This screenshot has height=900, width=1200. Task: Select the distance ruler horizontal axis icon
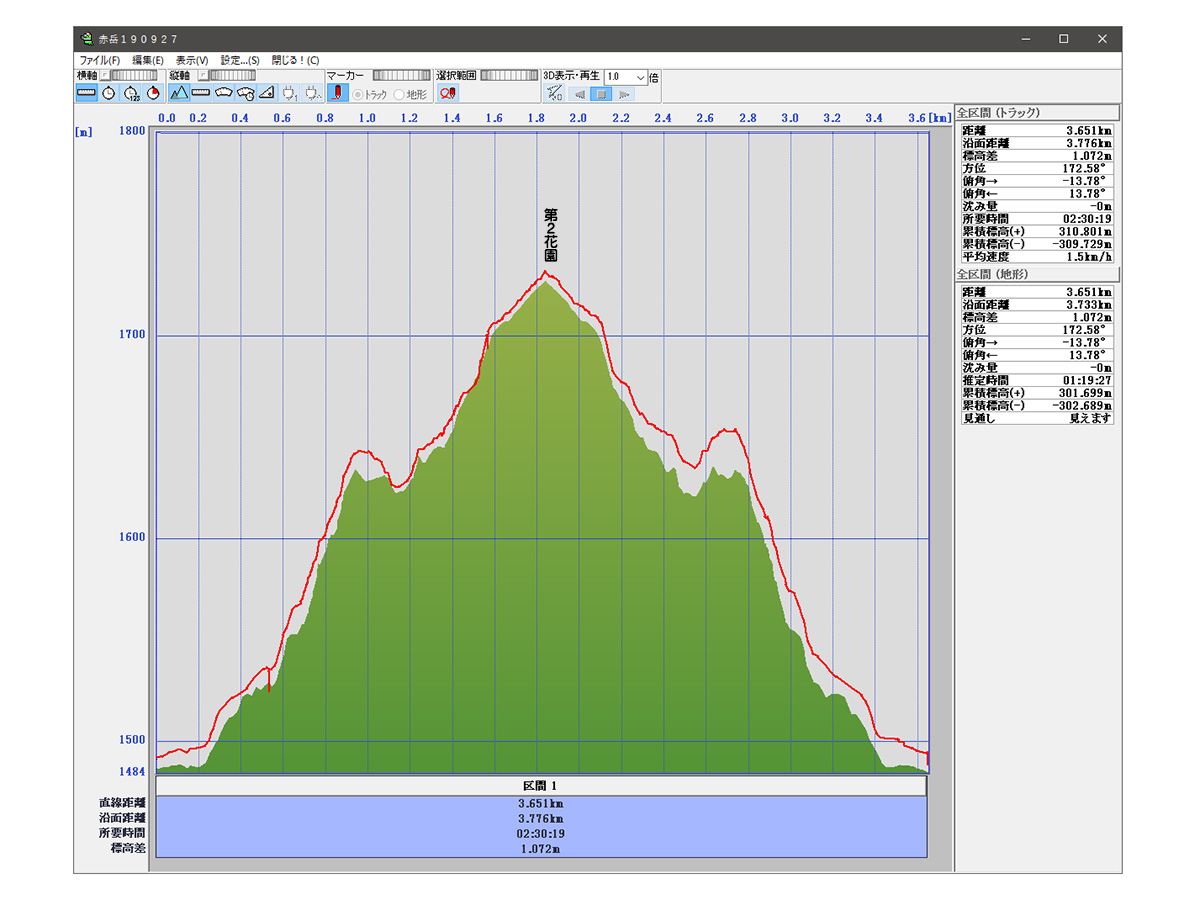click(x=86, y=93)
